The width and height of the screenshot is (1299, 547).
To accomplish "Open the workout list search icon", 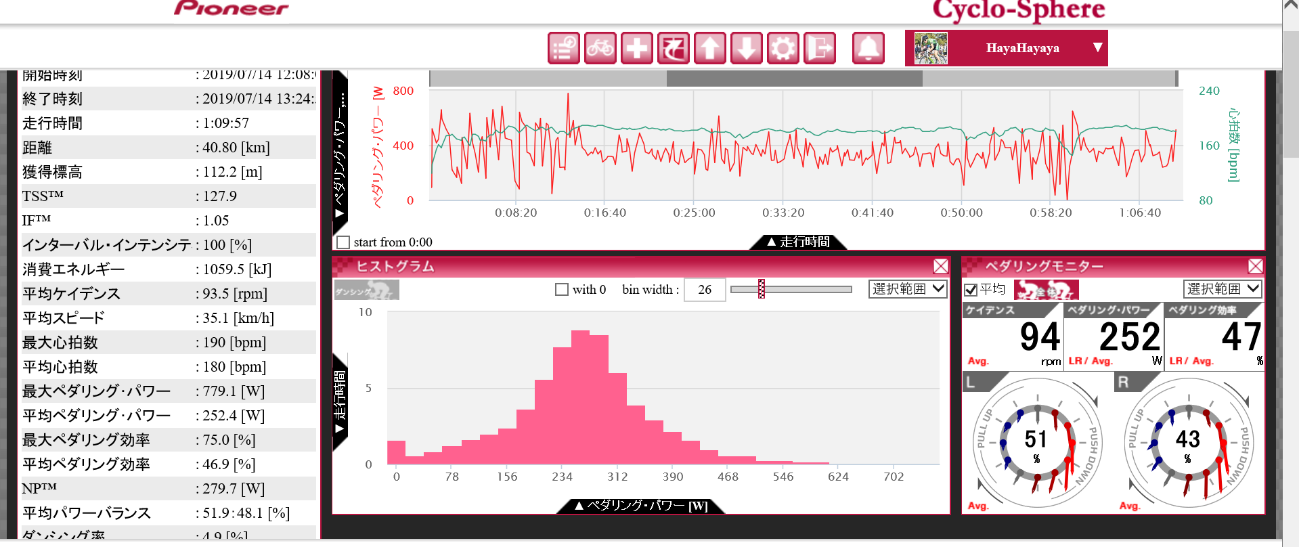I will [564, 48].
